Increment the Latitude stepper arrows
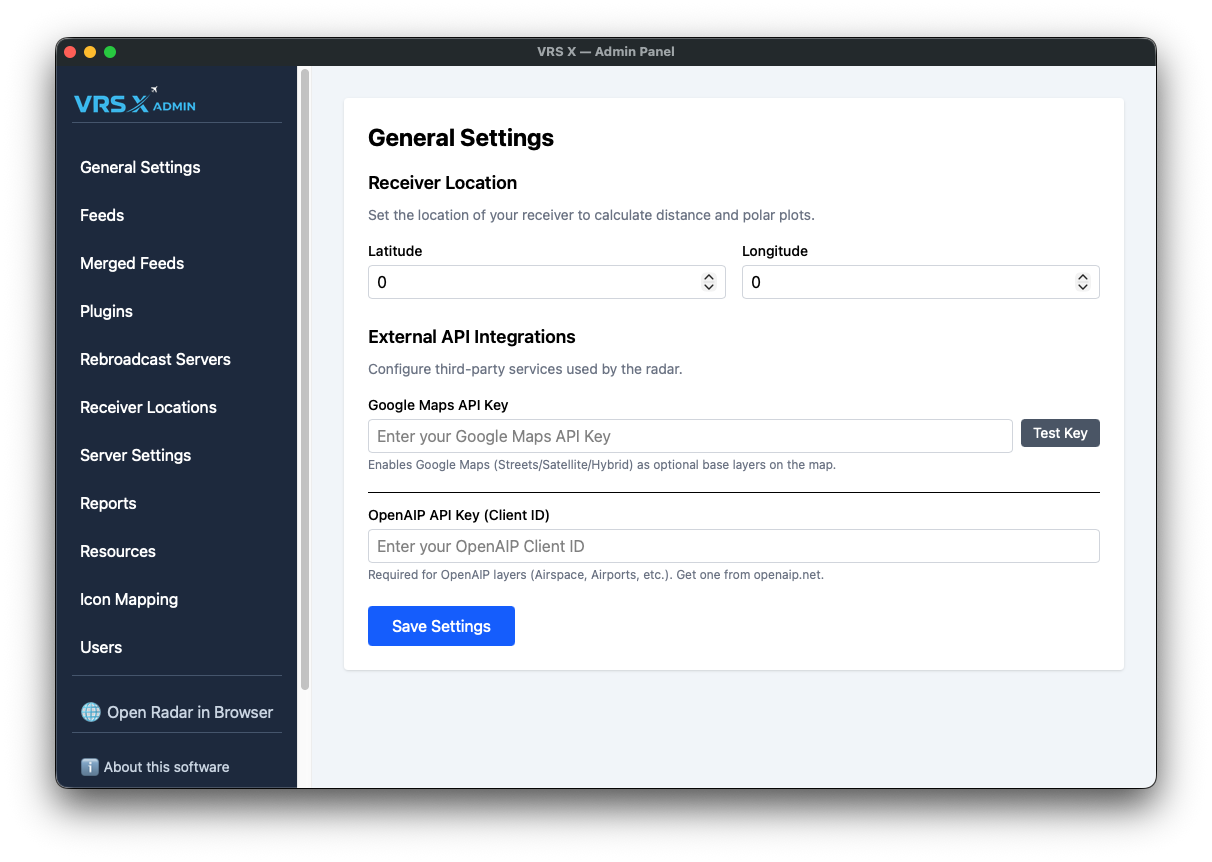Screen dimensions: 1212x862 (x=708, y=278)
